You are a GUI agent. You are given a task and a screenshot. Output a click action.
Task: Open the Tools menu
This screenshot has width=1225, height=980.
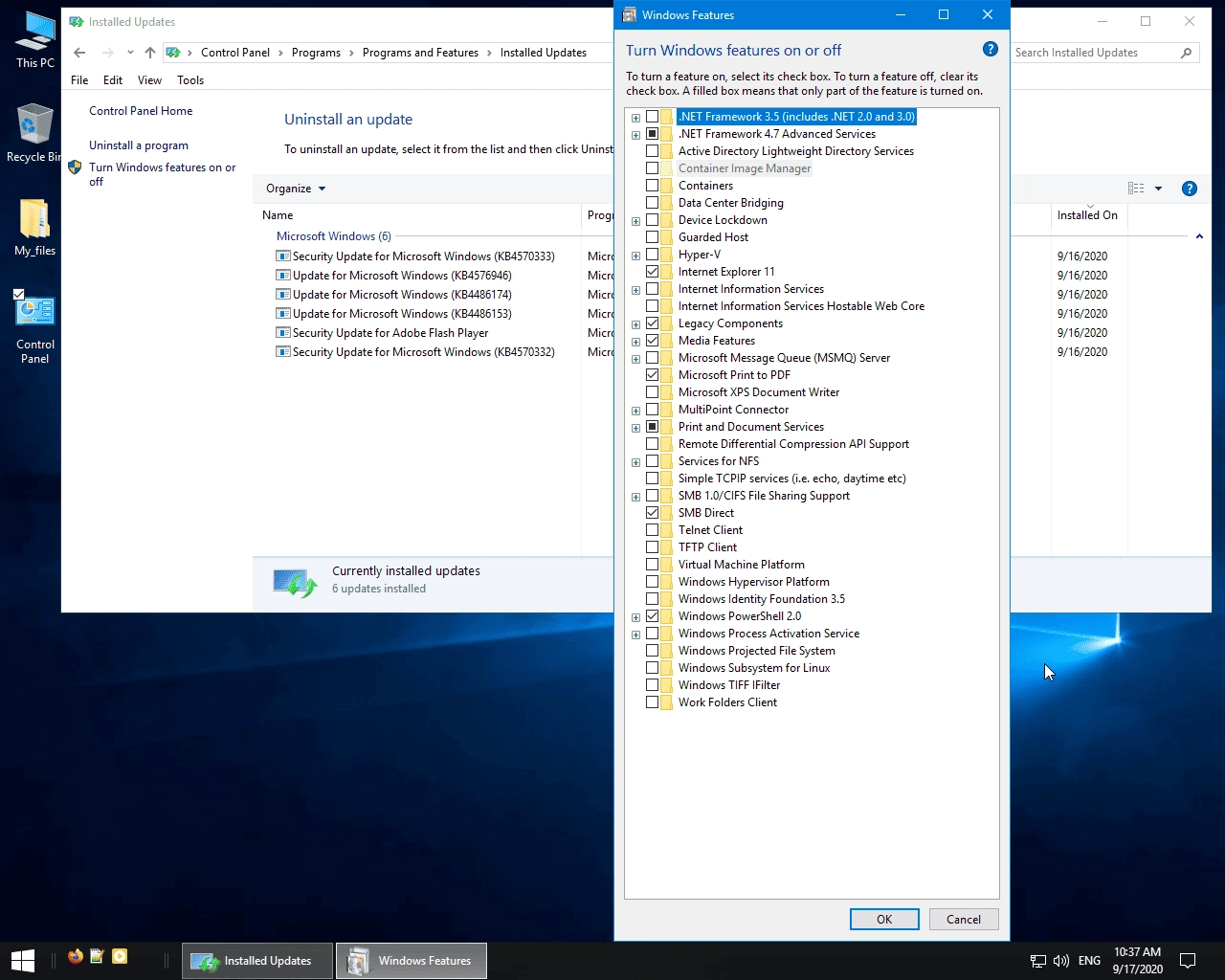190,80
